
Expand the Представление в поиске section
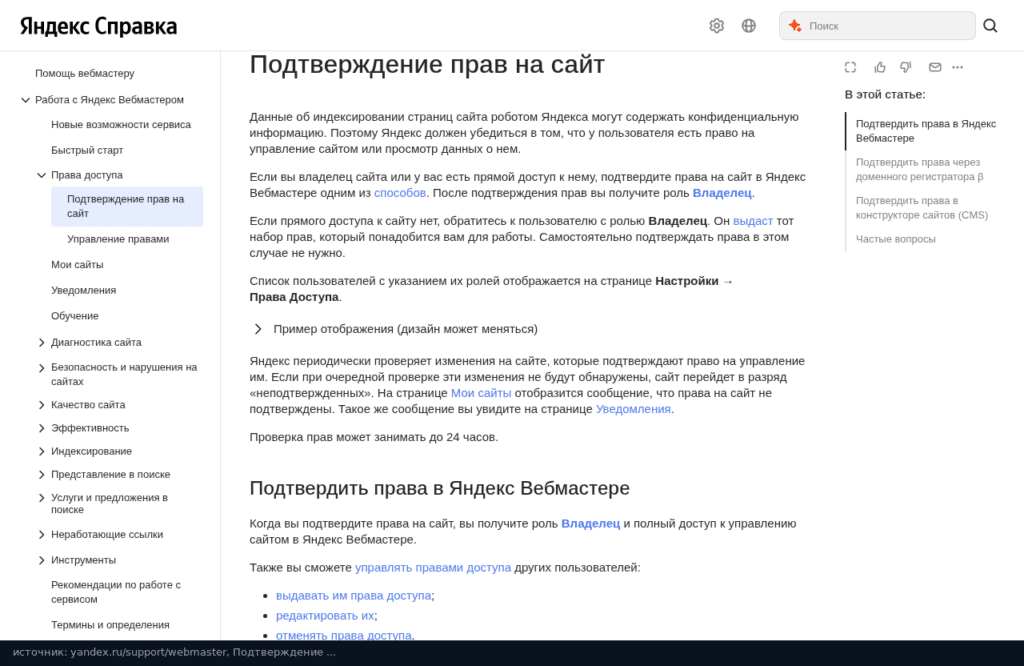pyautogui.click(x=41, y=474)
